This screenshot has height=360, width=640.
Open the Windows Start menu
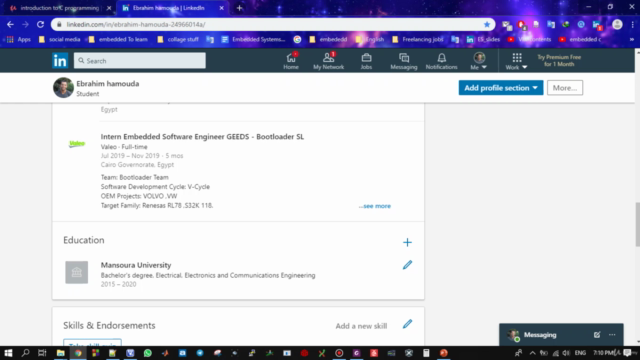(x=8, y=353)
